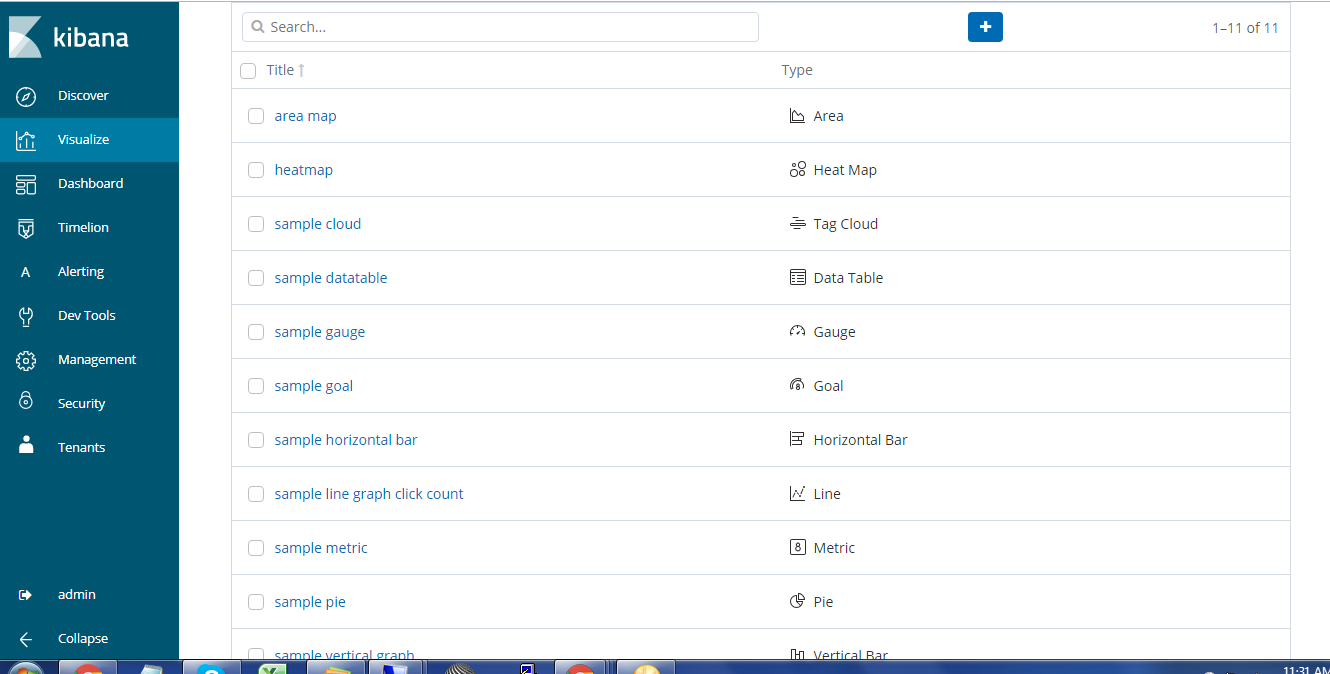
Task: Select the sample gauge checkbox
Action: click(256, 332)
